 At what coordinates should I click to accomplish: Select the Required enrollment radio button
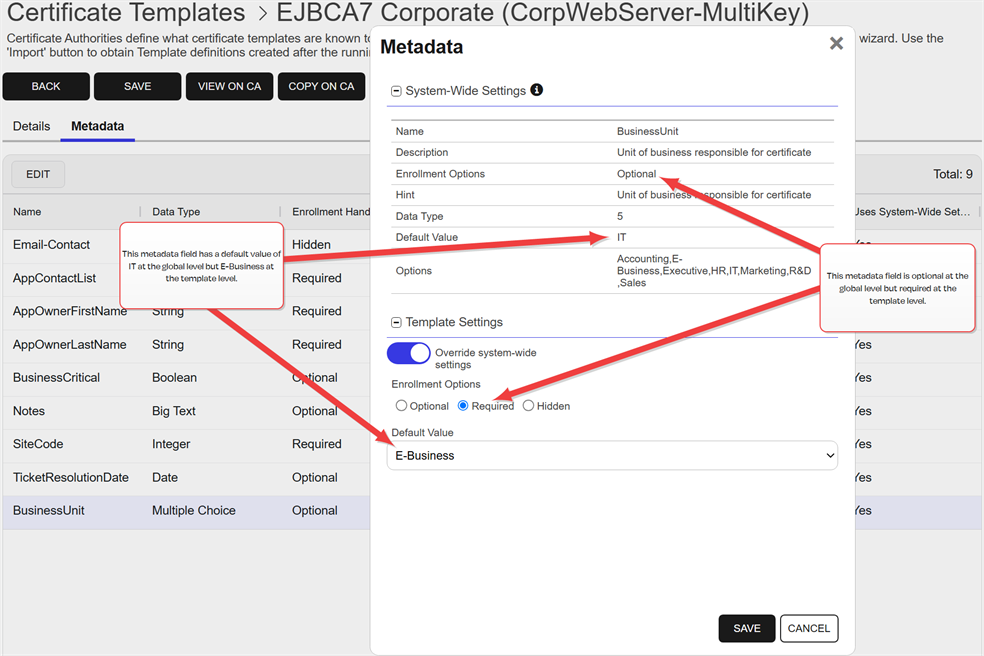click(x=463, y=406)
